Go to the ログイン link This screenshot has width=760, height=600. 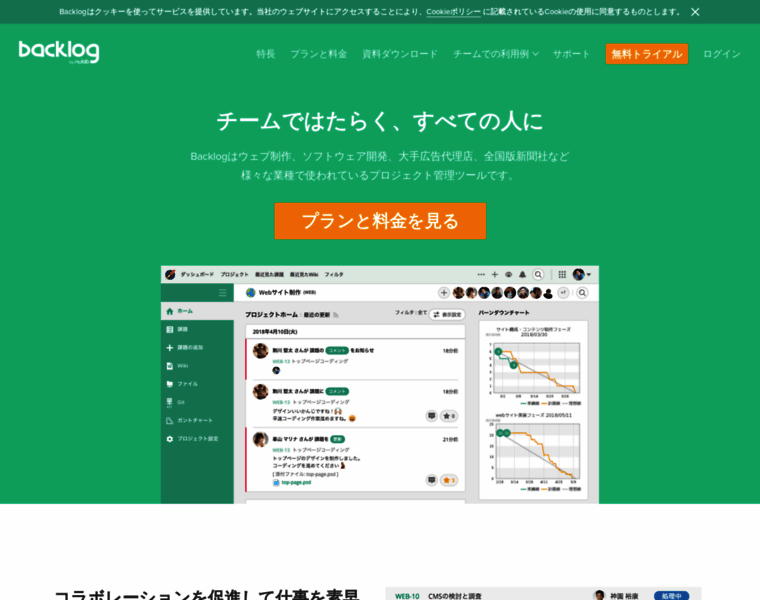pyautogui.click(x=722, y=54)
